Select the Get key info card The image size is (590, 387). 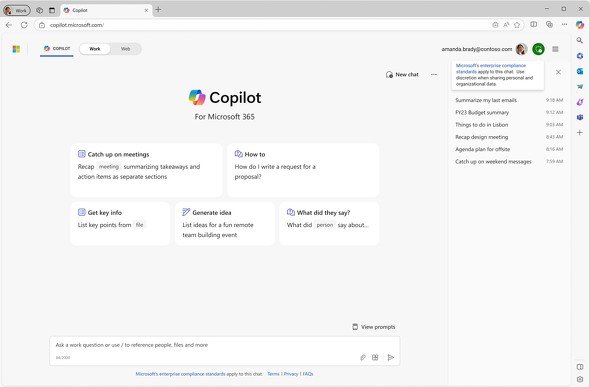[x=120, y=224]
